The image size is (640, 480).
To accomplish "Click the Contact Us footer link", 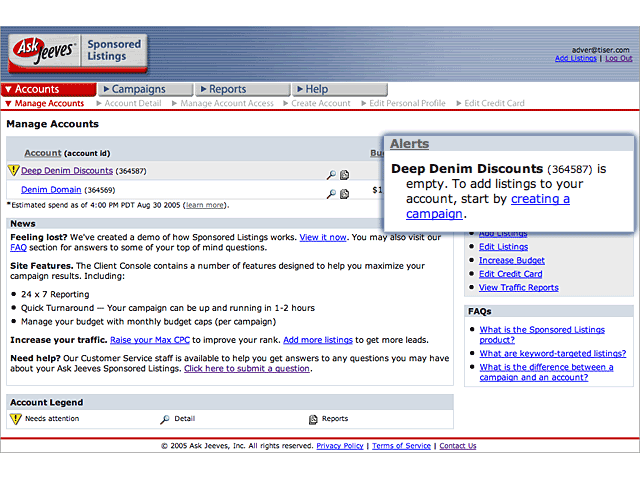I will (x=458, y=446).
